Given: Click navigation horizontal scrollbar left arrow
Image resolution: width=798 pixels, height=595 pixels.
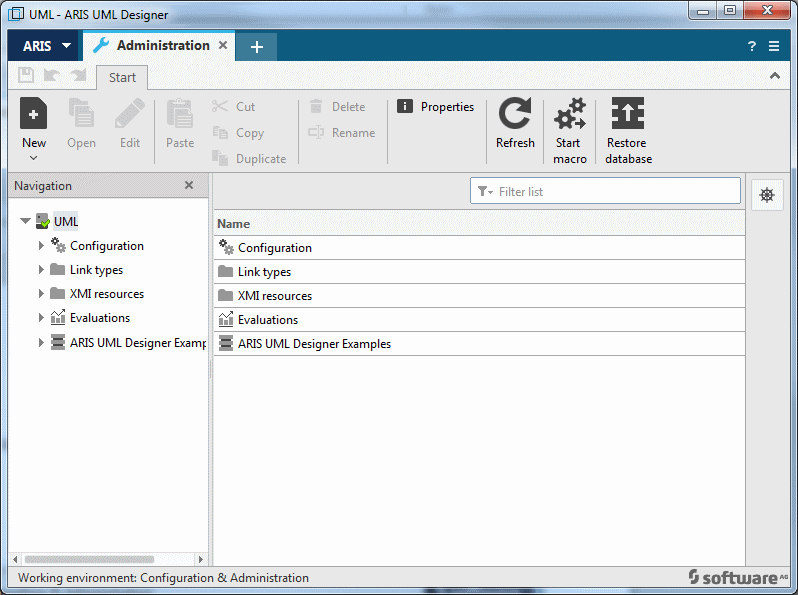Looking at the screenshot, I should [x=15, y=559].
